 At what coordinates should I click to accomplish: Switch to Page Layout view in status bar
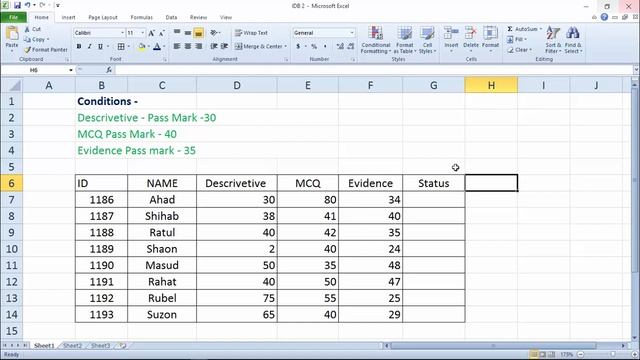pos(542,354)
